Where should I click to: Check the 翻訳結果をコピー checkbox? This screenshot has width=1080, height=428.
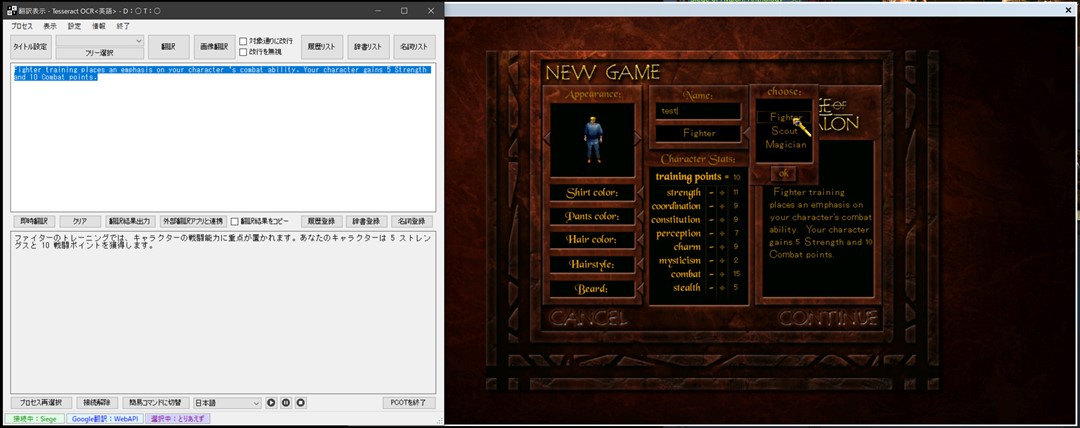click(x=235, y=221)
